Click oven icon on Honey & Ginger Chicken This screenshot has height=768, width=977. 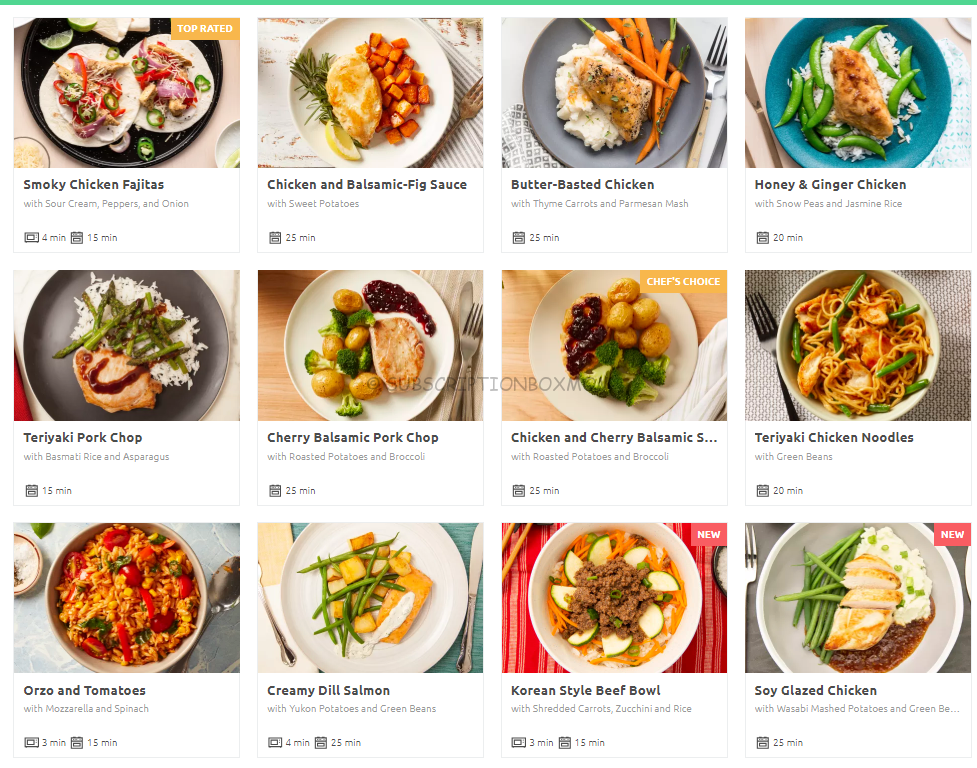(x=763, y=237)
